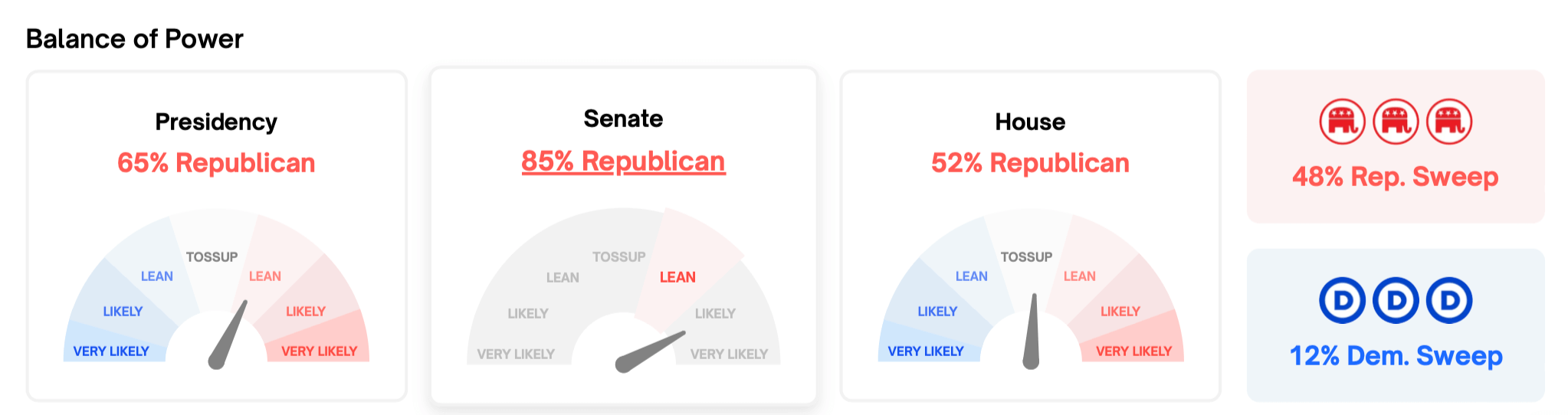The image size is (1568, 415).
Task: Click the House gauge needle
Action: click(1032, 332)
